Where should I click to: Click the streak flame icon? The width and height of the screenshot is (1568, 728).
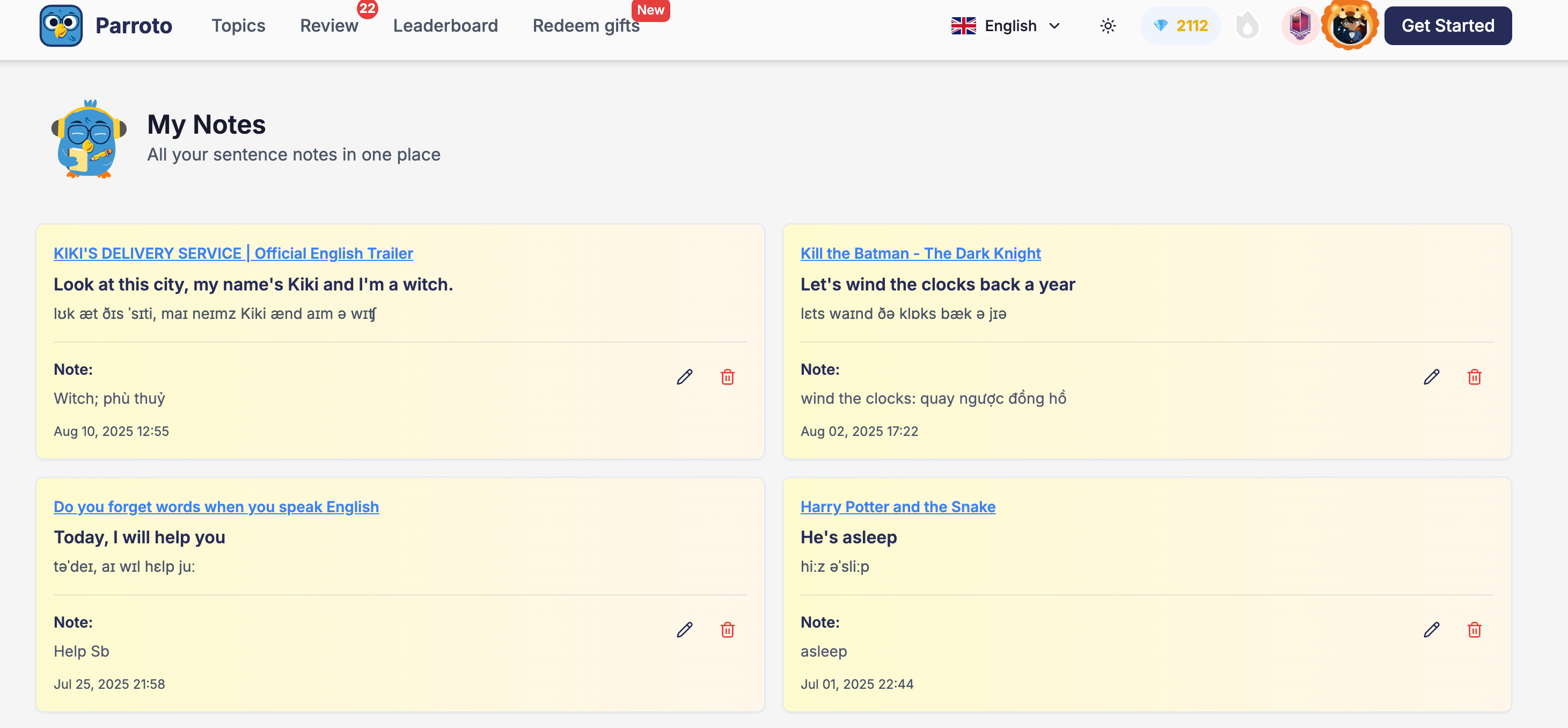pyautogui.click(x=1248, y=26)
